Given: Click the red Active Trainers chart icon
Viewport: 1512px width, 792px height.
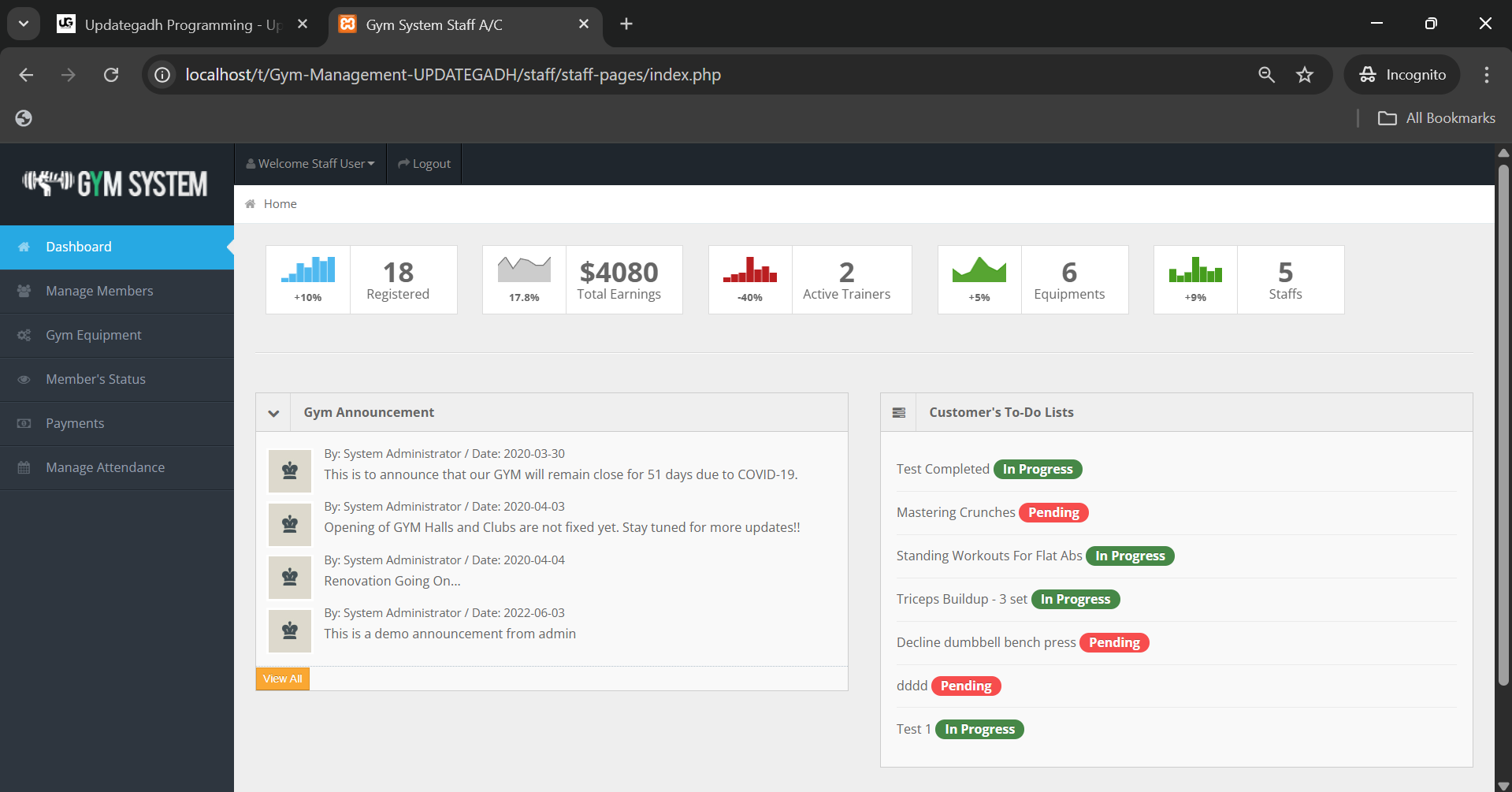Looking at the screenshot, I should pos(750,270).
